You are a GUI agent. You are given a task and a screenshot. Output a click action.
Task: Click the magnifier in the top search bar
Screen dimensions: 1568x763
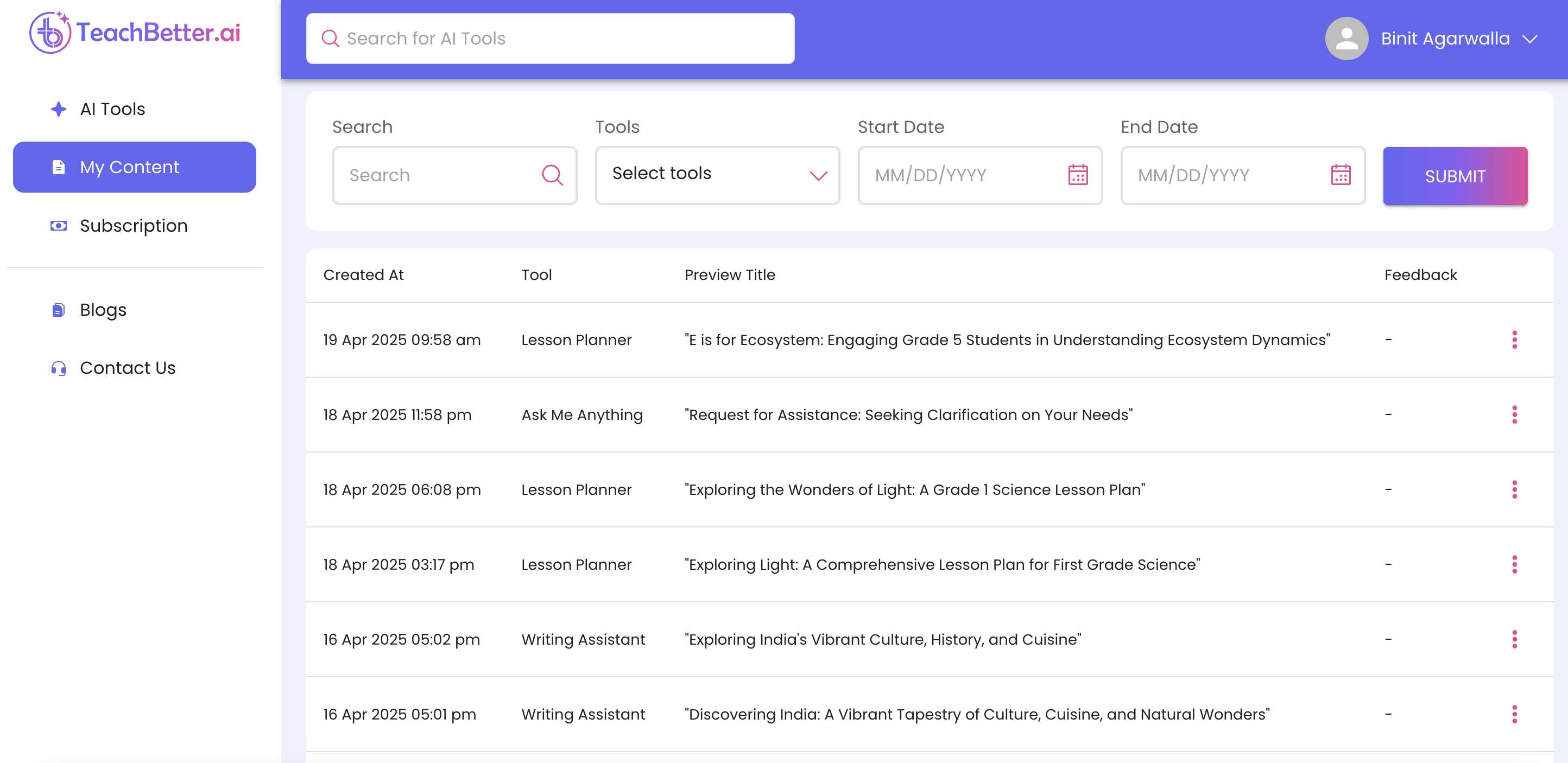(x=330, y=39)
